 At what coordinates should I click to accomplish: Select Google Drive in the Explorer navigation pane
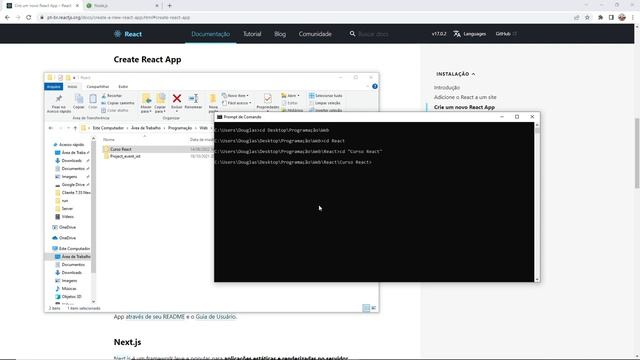point(73,184)
